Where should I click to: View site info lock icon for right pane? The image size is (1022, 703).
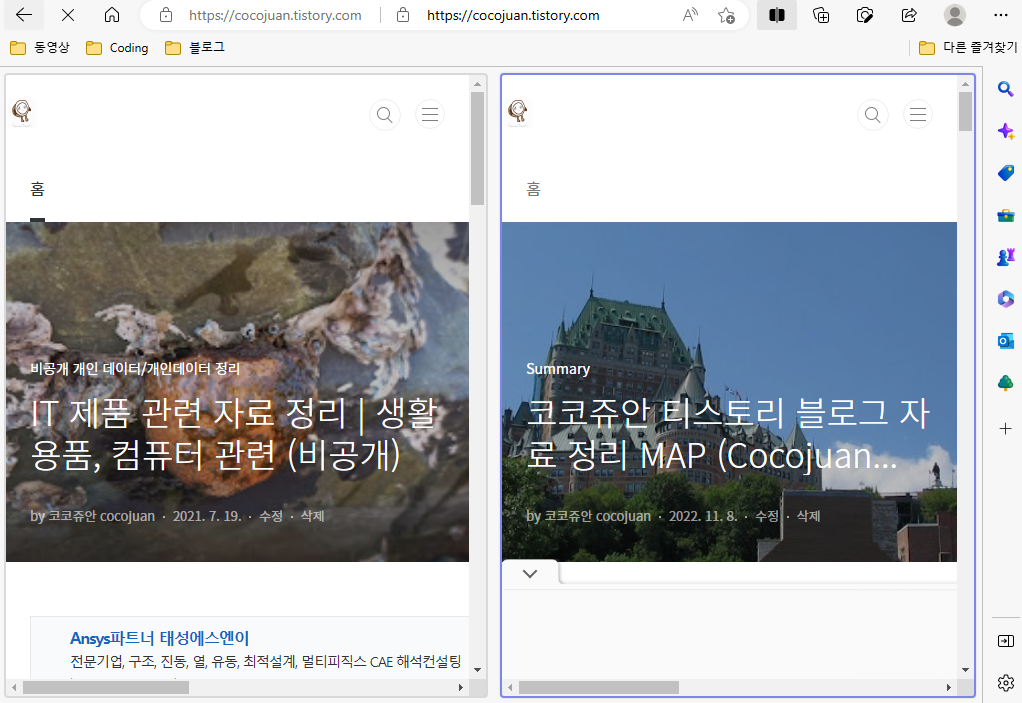[403, 15]
